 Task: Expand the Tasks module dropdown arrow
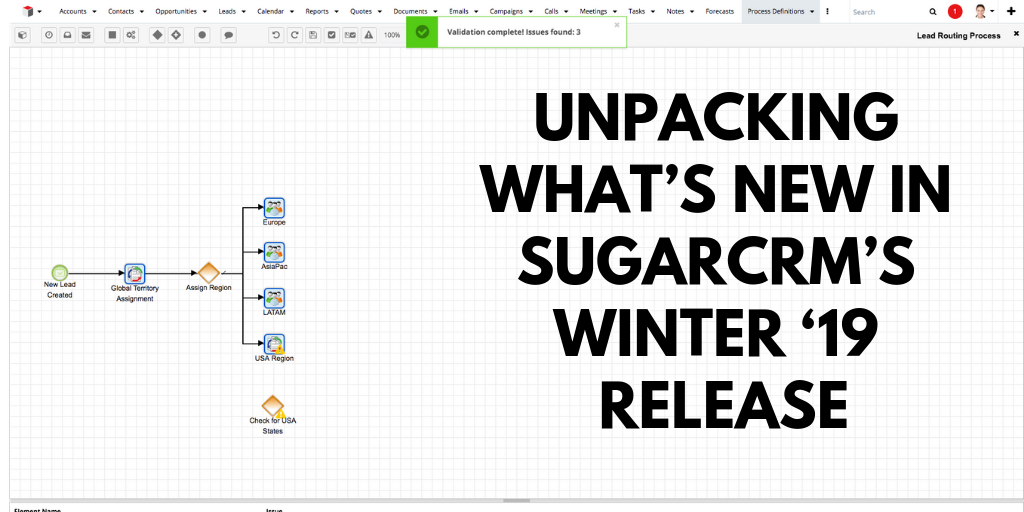tap(653, 12)
